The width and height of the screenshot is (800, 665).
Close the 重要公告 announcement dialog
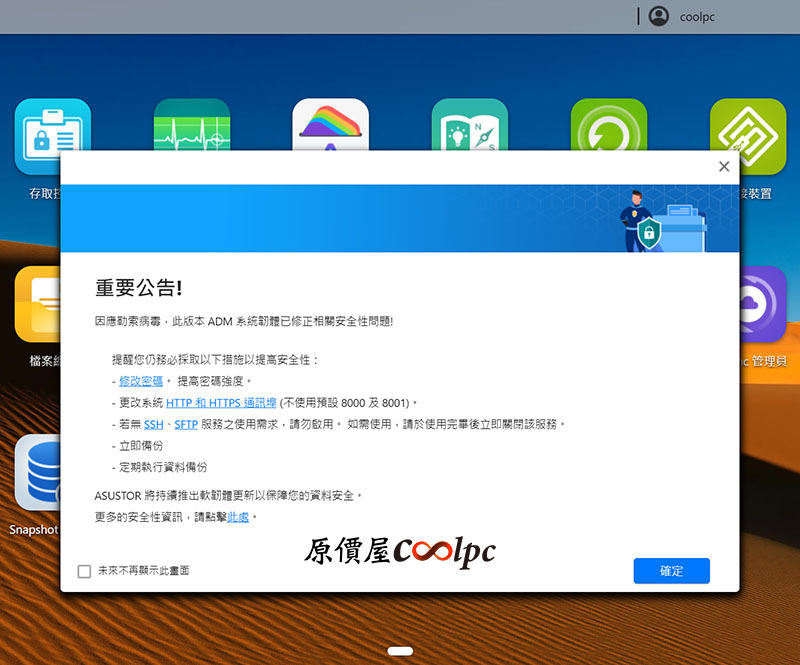[x=724, y=167]
